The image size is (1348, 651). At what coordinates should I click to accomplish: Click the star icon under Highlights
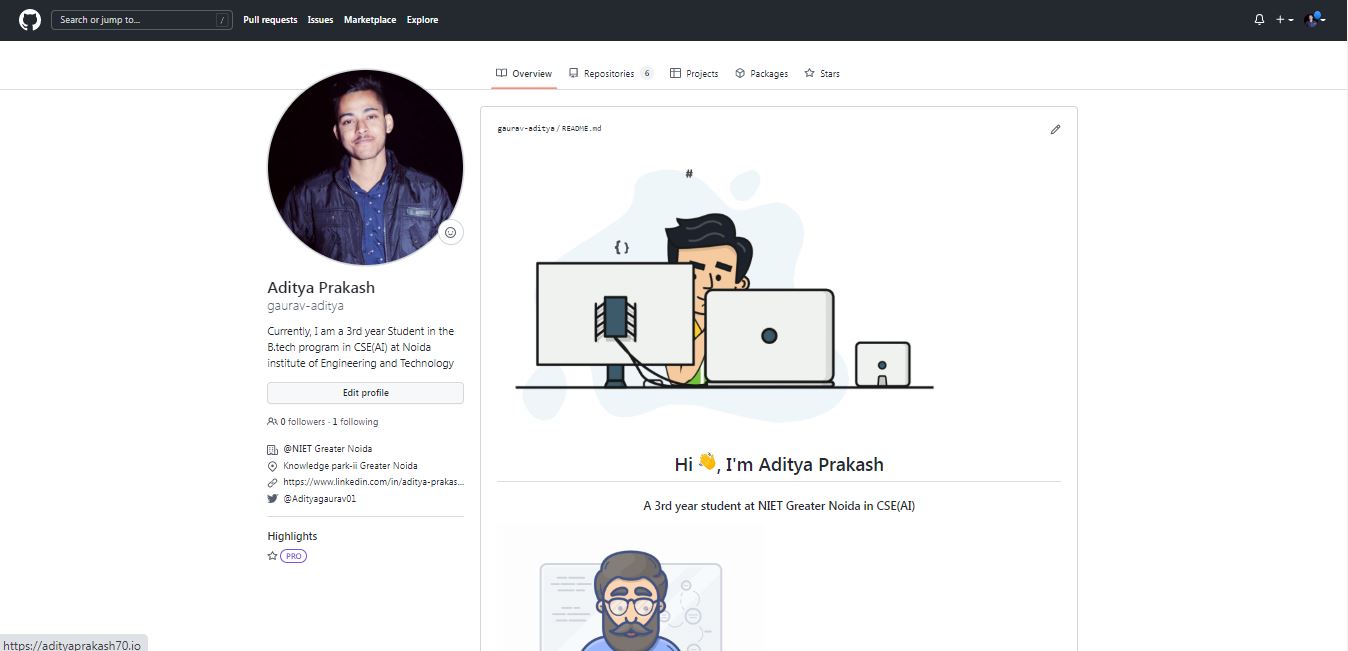click(272, 556)
